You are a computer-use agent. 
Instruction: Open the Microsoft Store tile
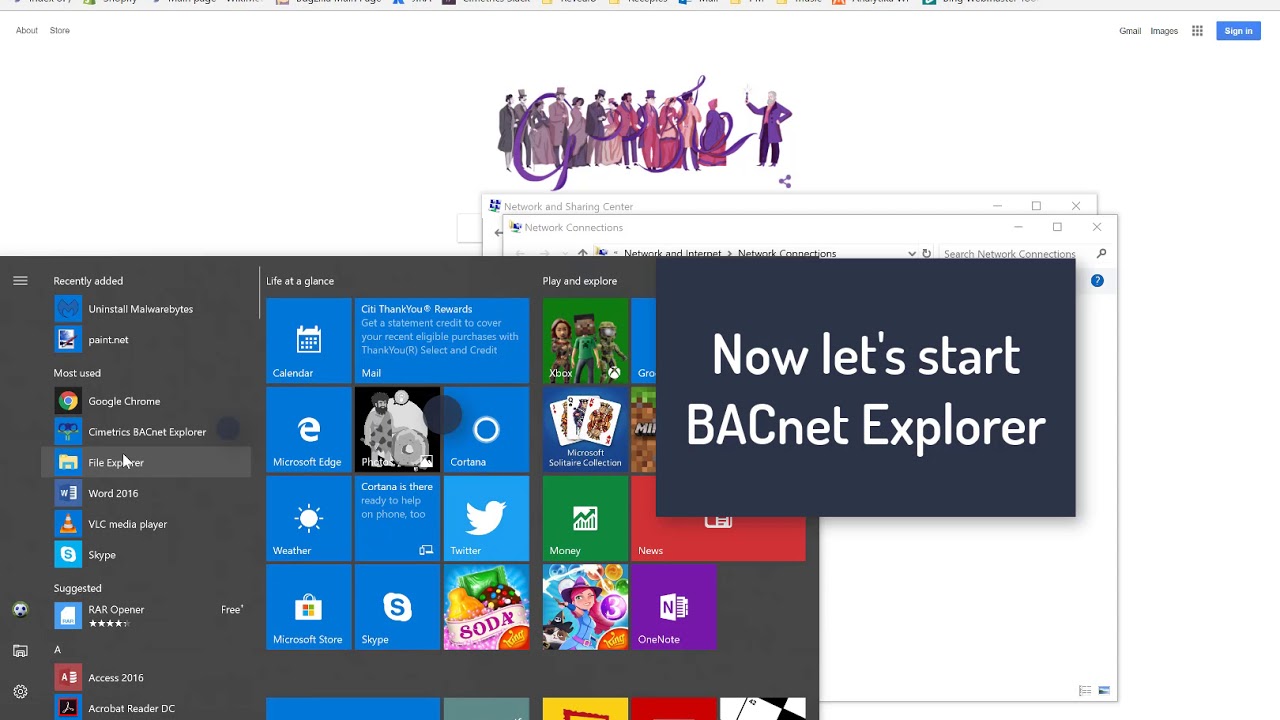pos(309,607)
